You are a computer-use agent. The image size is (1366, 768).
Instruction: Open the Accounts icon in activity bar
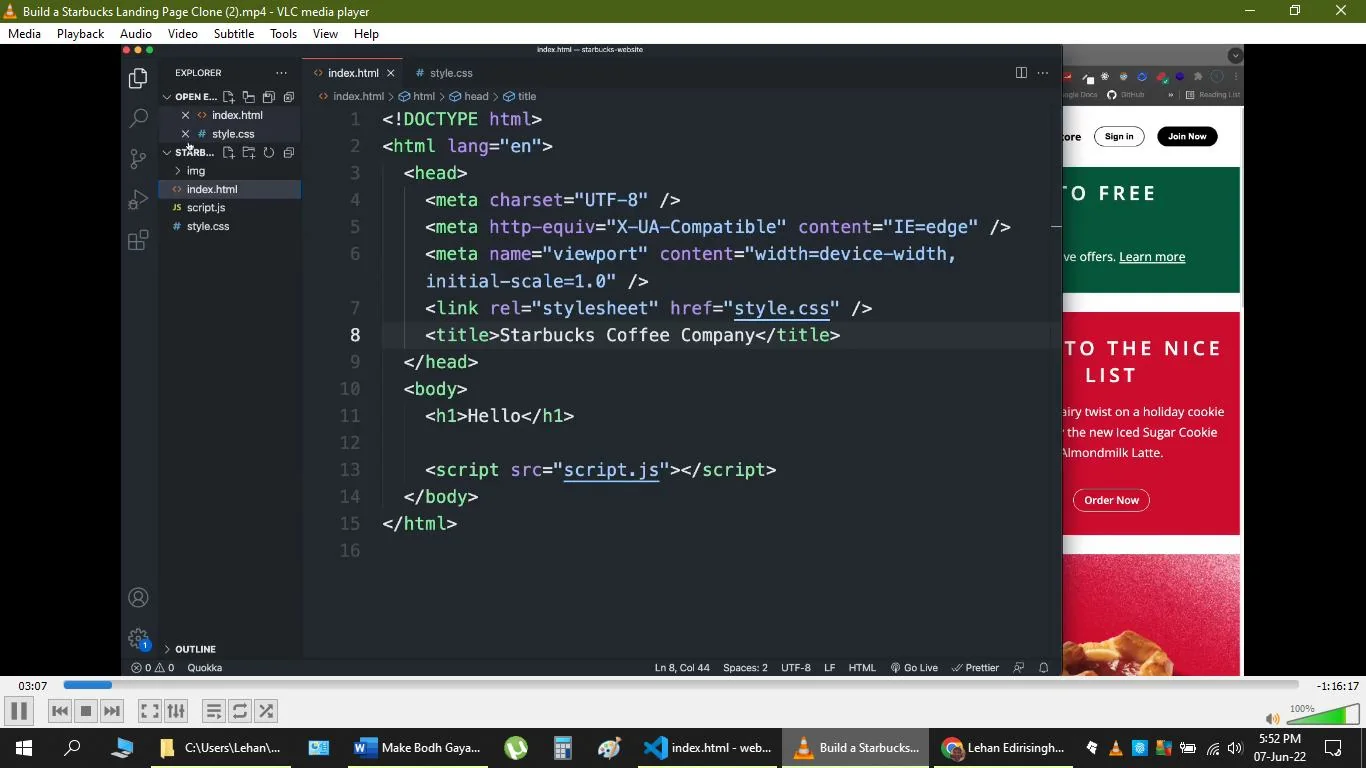[x=139, y=598]
